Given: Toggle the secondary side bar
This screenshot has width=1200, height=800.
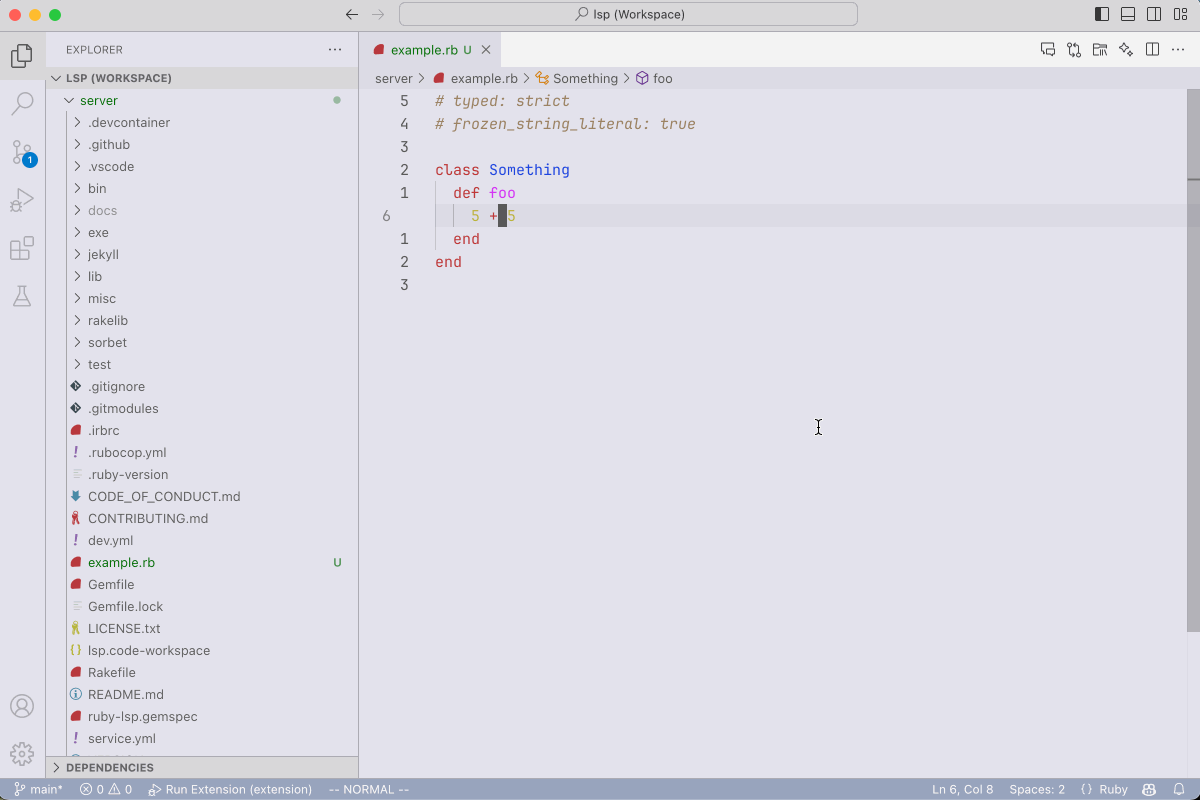Looking at the screenshot, I should point(1154,14).
